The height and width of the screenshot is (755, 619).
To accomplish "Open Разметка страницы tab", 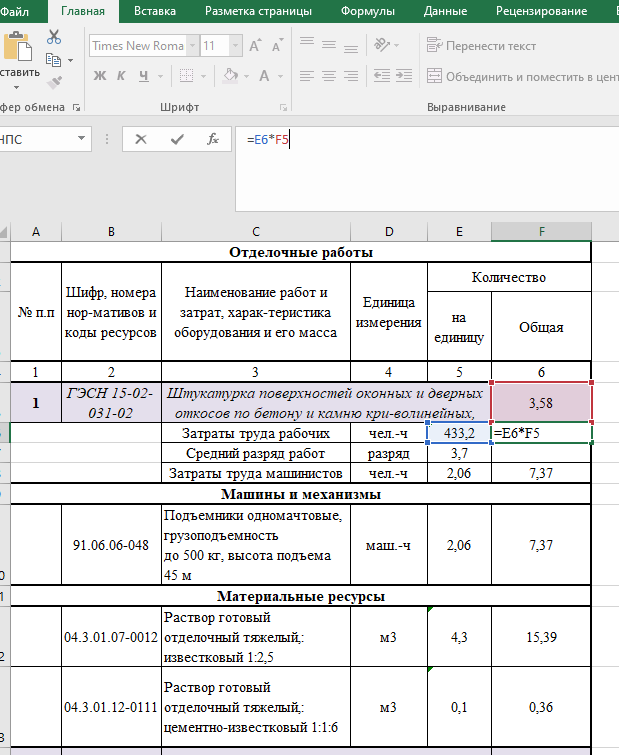I will click(x=258, y=11).
